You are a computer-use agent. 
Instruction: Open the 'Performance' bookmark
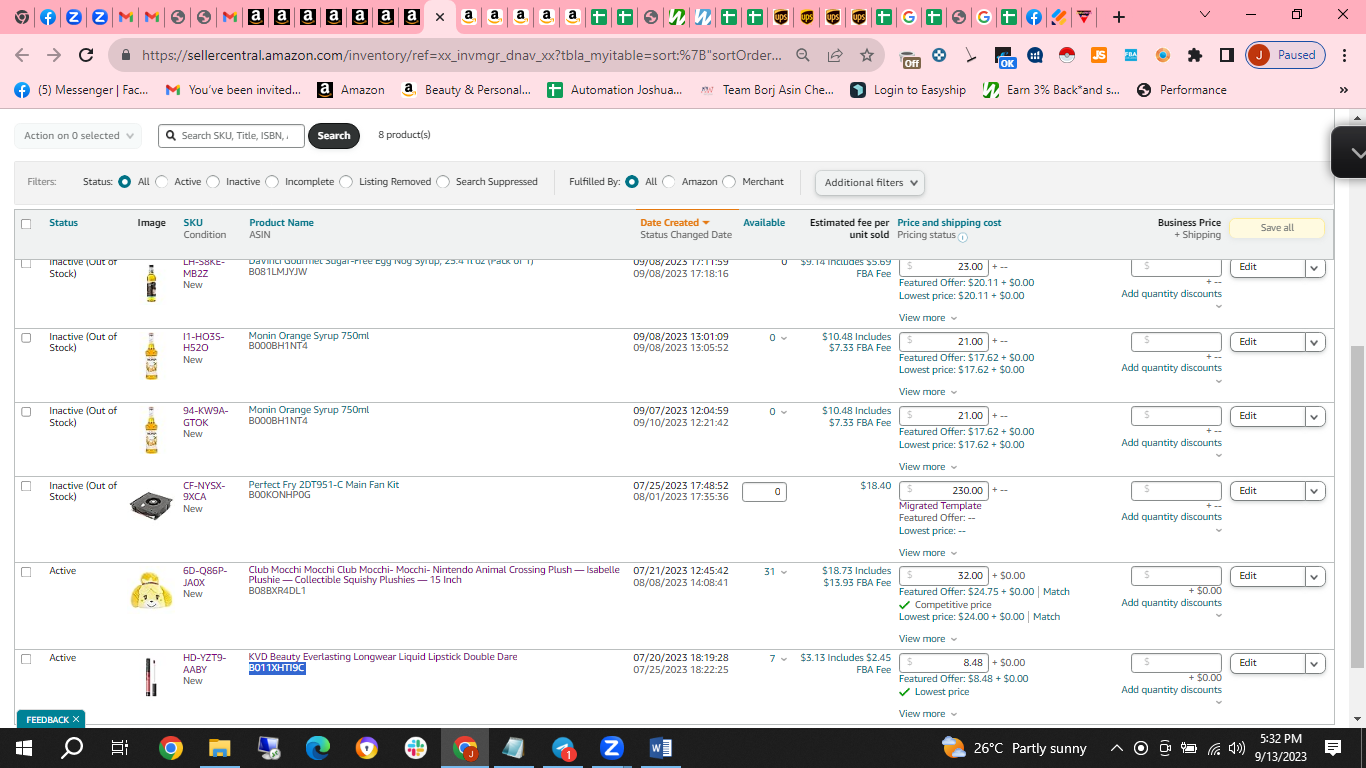[x=1182, y=90]
